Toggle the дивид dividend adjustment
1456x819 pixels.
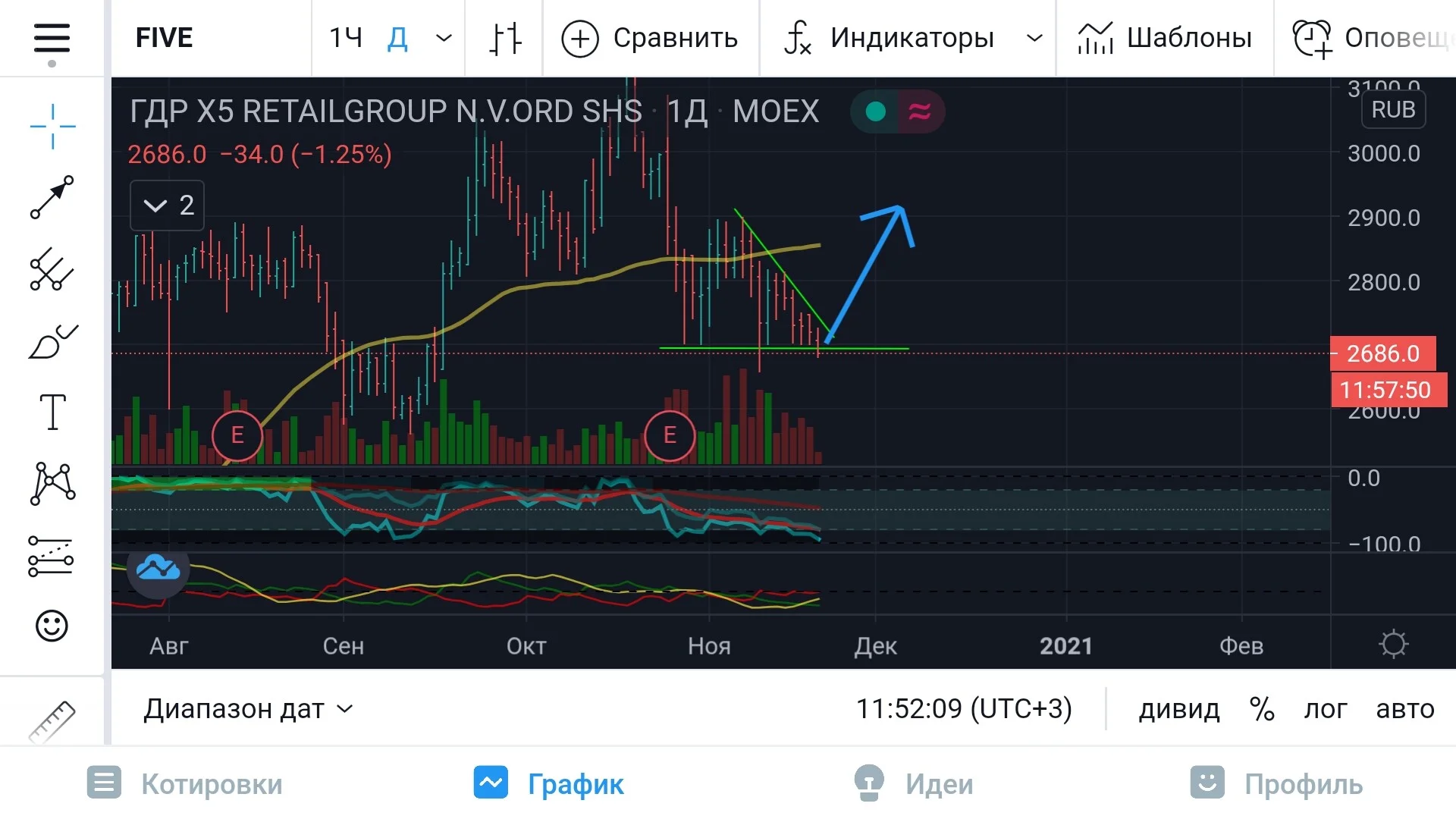[1179, 710]
